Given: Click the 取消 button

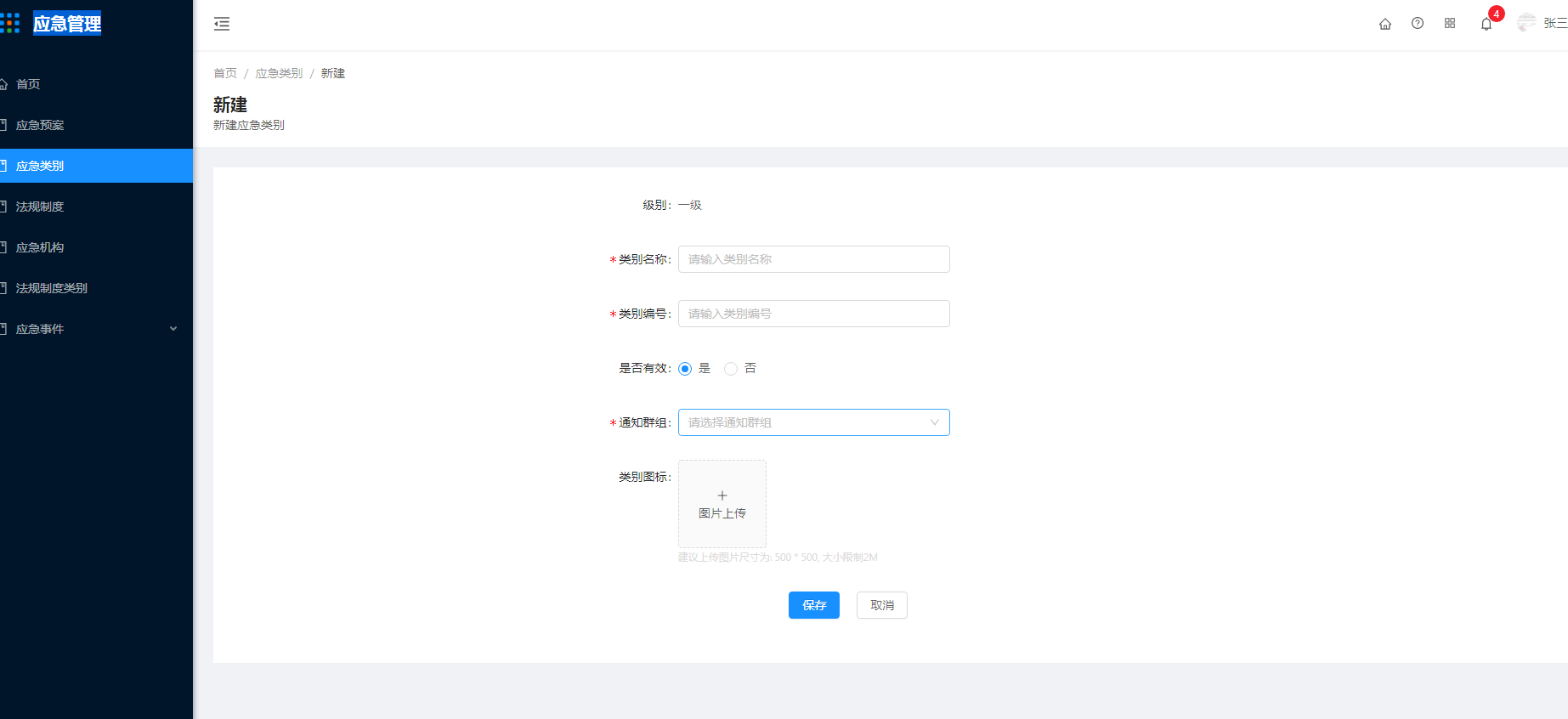Looking at the screenshot, I should point(881,605).
